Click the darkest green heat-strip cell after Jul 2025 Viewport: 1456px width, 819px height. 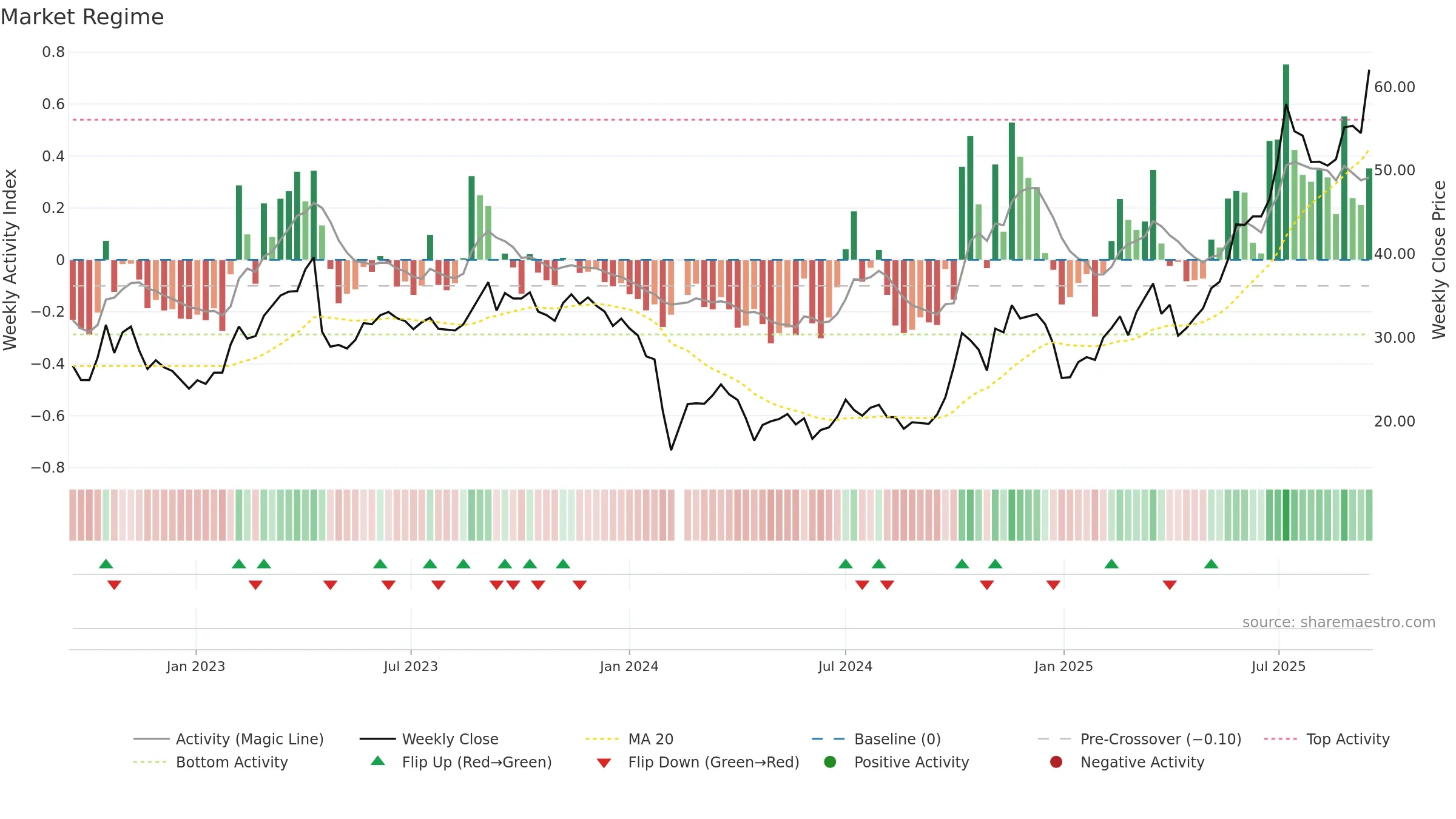point(1286,515)
